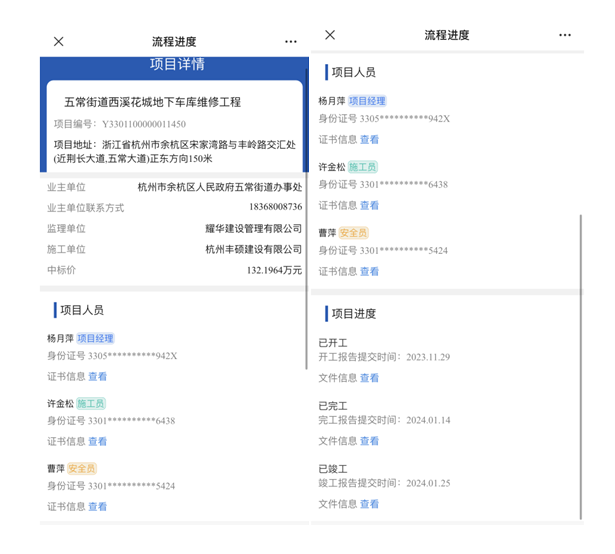View file info for 已开工 report

point(369,378)
